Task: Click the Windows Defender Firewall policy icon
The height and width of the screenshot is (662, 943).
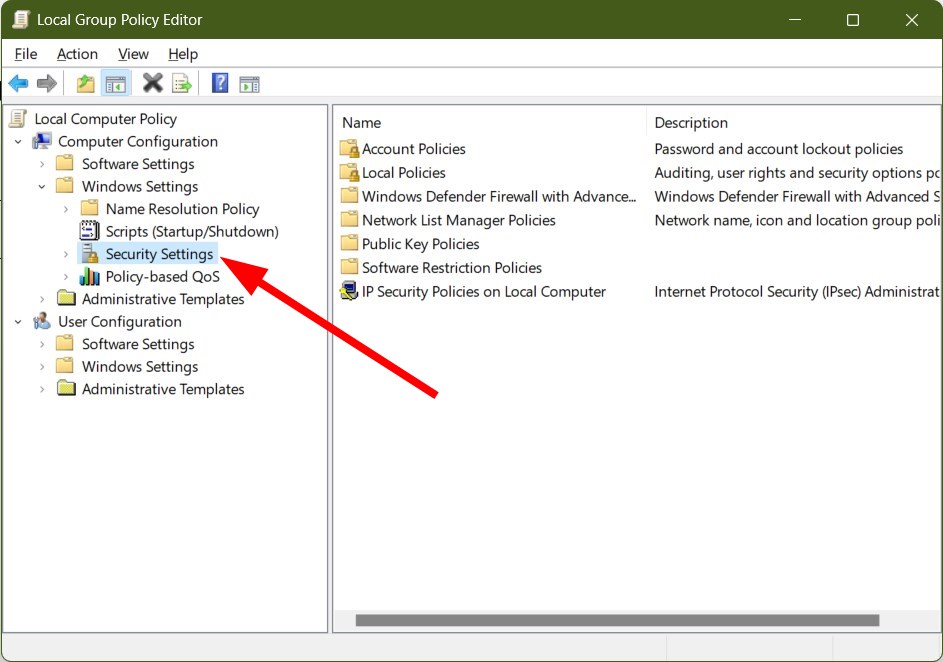Action: 351,196
